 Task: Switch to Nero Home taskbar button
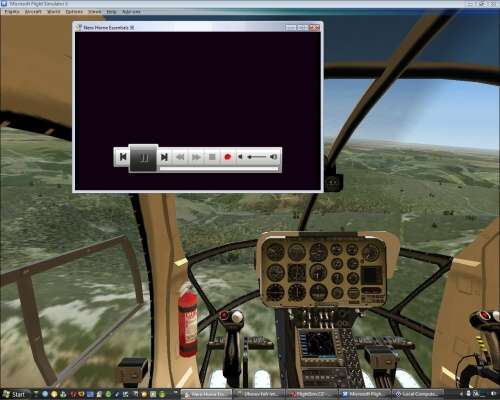point(207,394)
